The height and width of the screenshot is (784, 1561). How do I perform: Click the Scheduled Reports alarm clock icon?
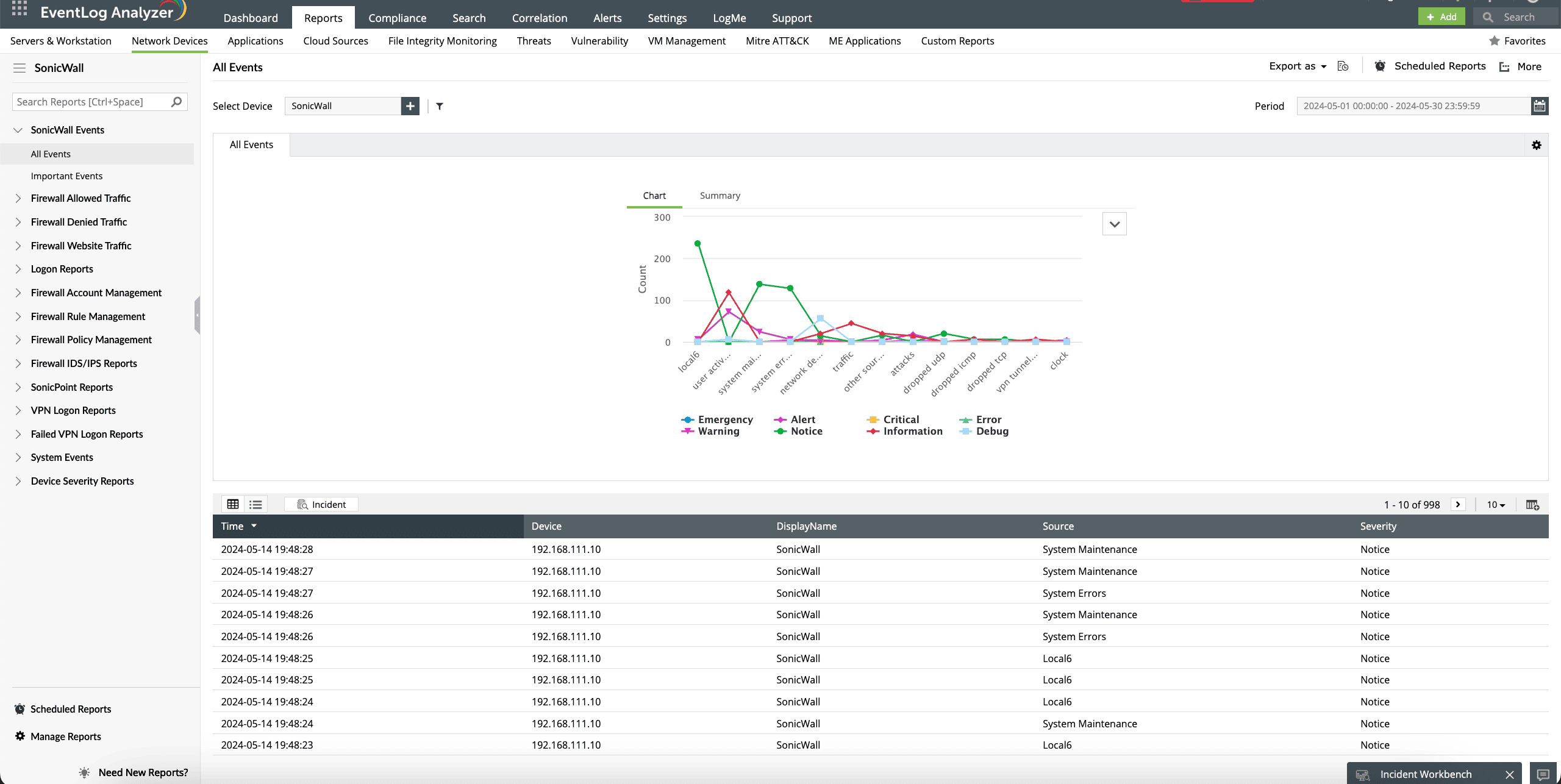point(1380,66)
